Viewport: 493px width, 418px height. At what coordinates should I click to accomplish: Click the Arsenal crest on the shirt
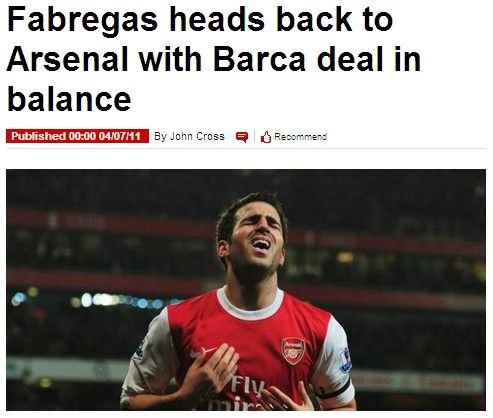pyautogui.click(x=293, y=351)
